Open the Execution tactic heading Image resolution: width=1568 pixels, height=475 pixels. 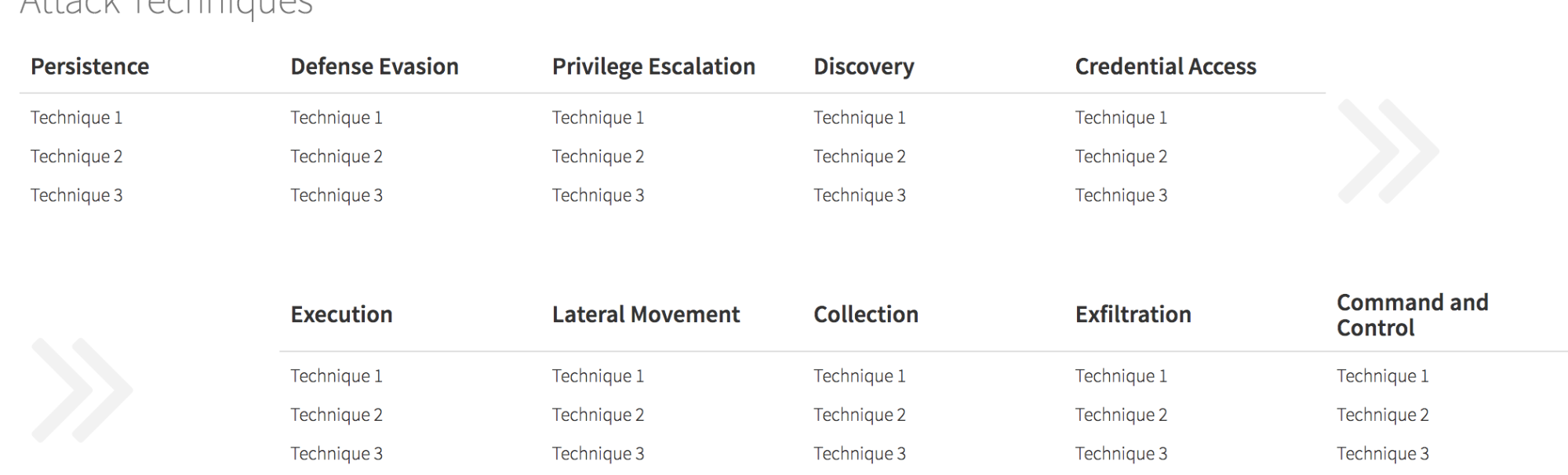(341, 314)
